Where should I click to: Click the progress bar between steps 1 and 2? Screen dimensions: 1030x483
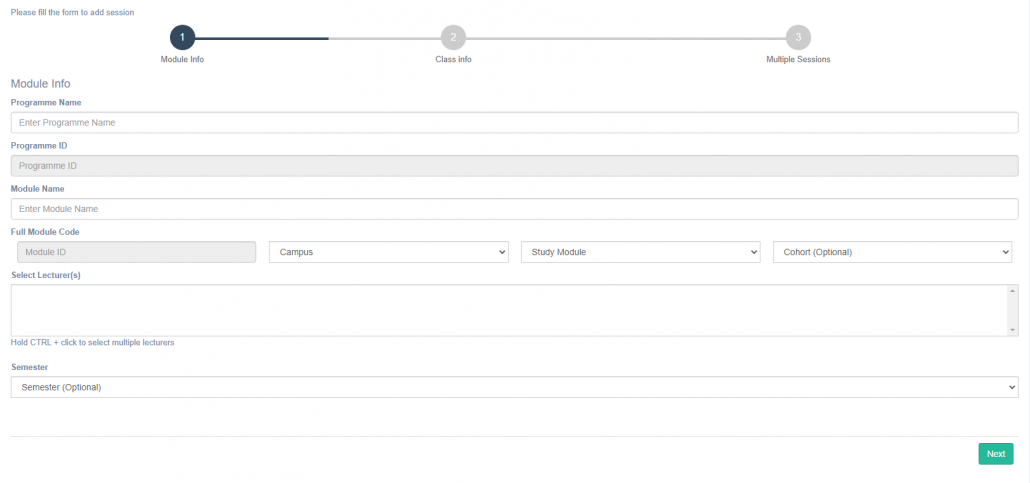point(317,38)
